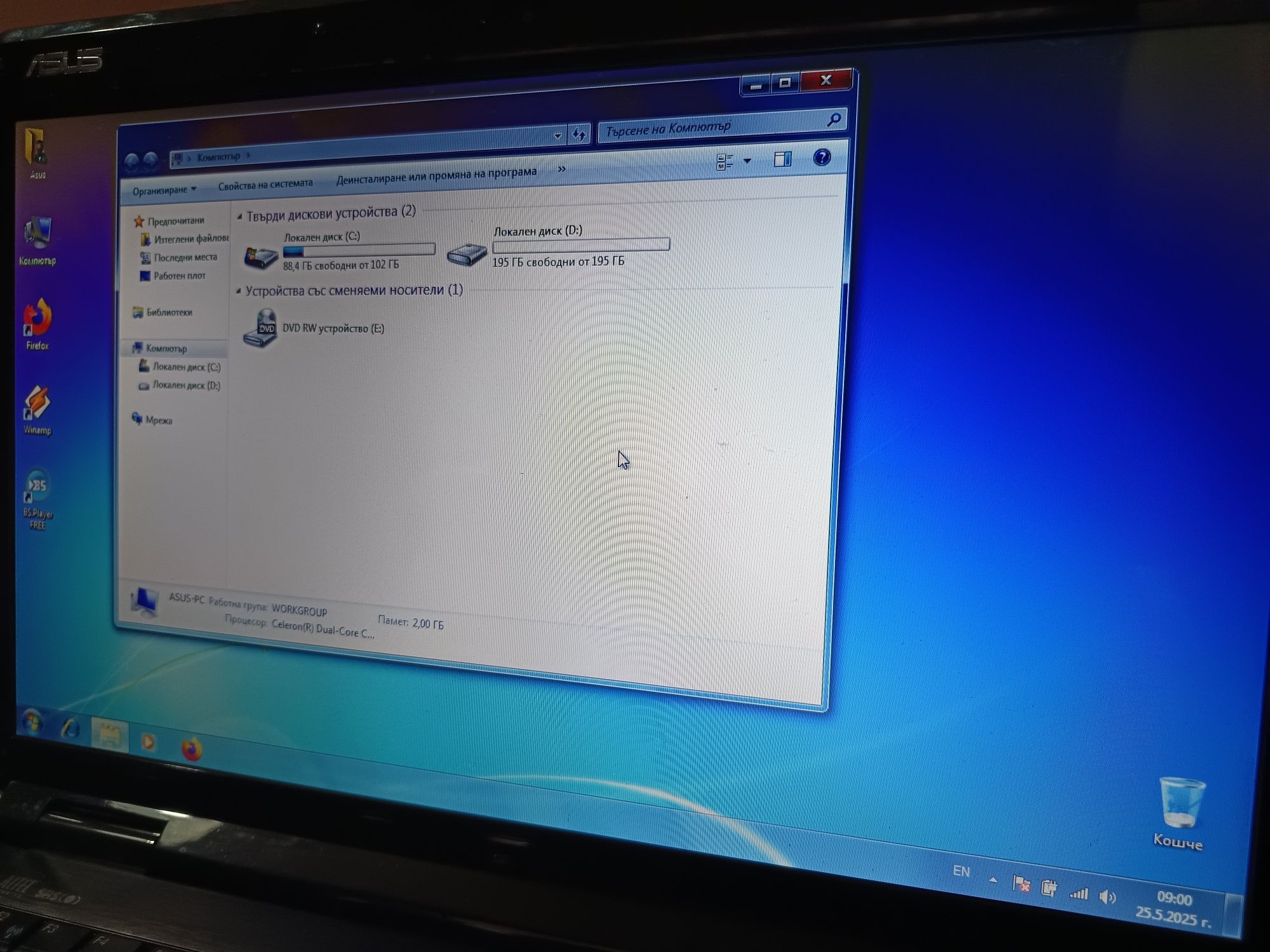
Task: Click the EN language indicator
Action: [x=961, y=871]
